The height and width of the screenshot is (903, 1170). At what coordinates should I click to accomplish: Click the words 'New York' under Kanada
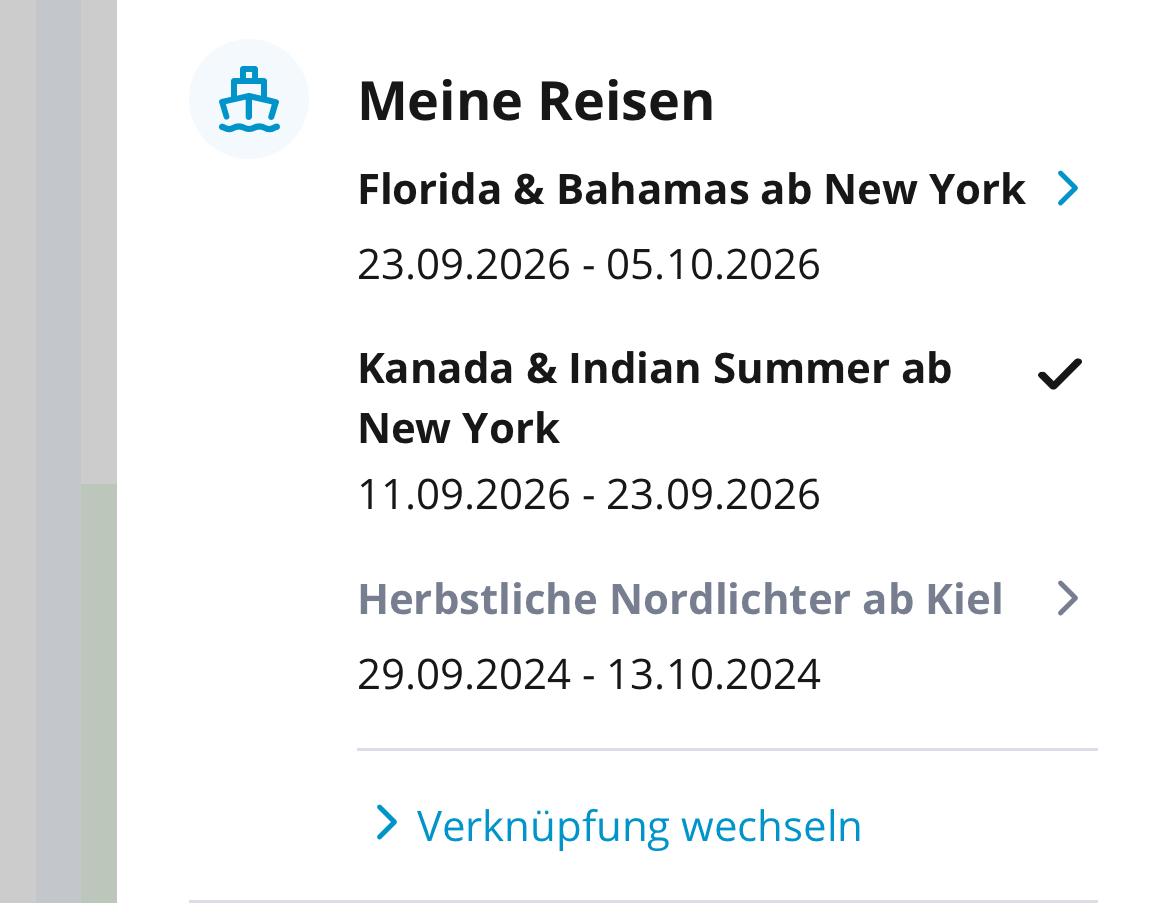click(459, 429)
